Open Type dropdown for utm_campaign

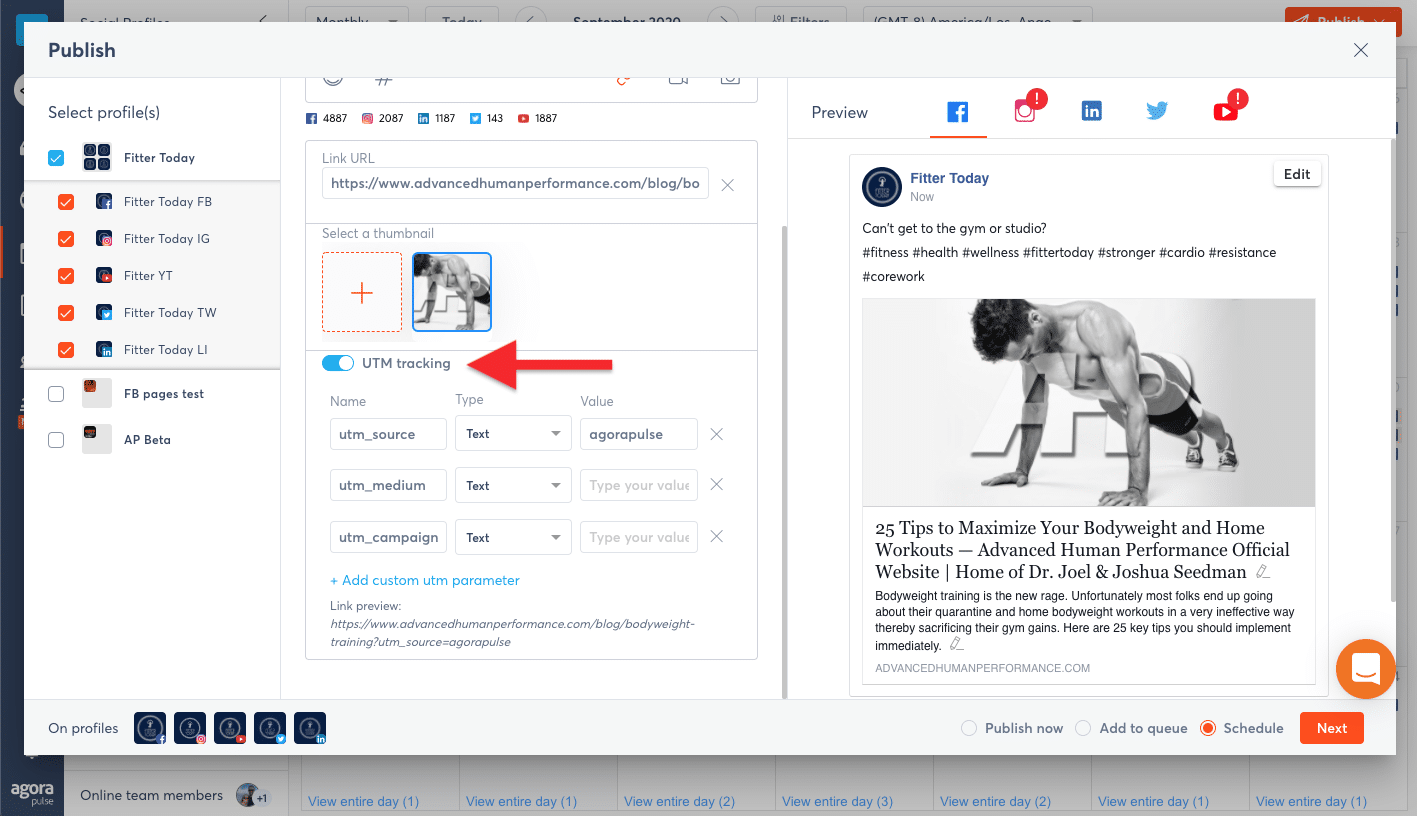(x=513, y=536)
